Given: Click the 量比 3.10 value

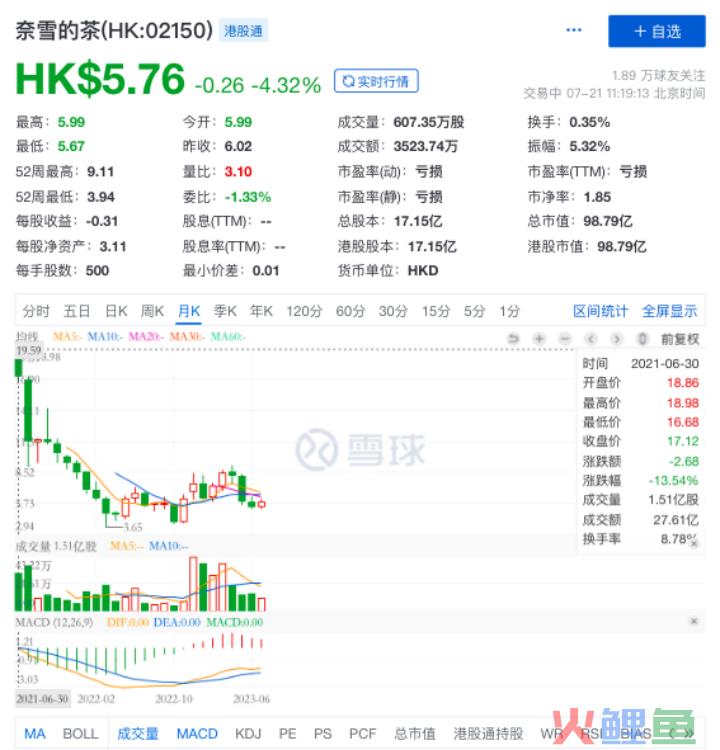Looking at the screenshot, I should 238,171.
